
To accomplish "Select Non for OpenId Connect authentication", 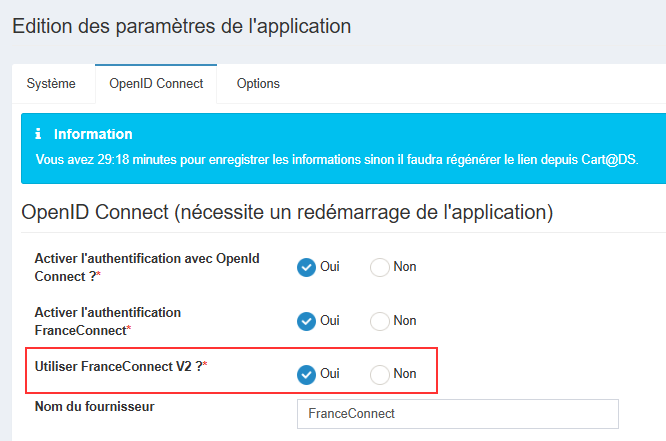I will [x=380, y=267].
